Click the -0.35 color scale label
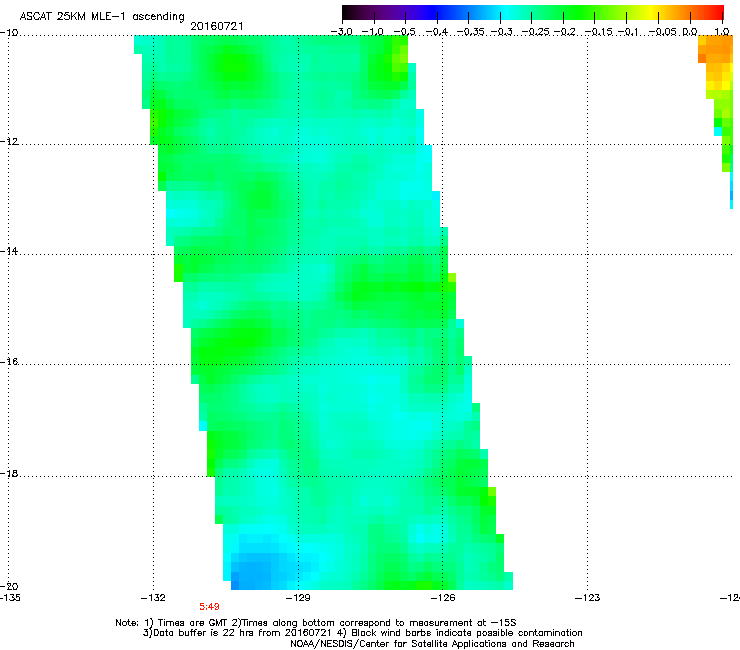 [x=471, y=32]
